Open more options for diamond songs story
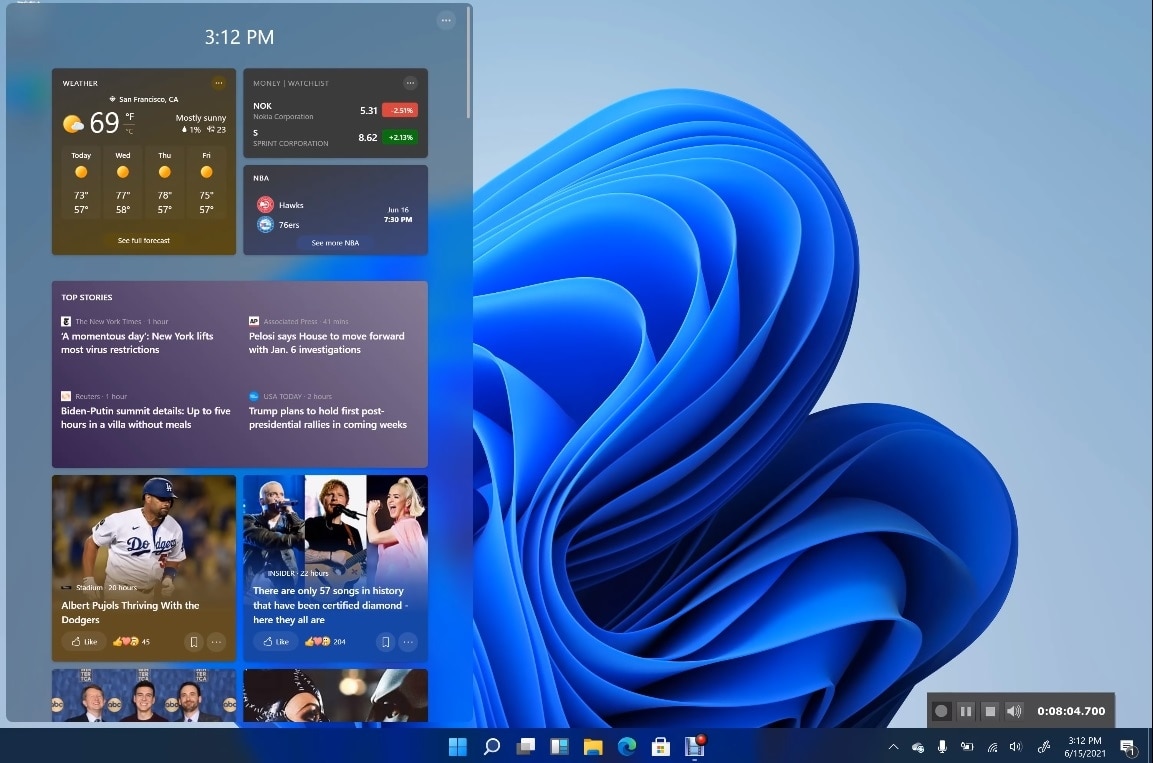Viewport: 1153px width, 763px height. 408,642
